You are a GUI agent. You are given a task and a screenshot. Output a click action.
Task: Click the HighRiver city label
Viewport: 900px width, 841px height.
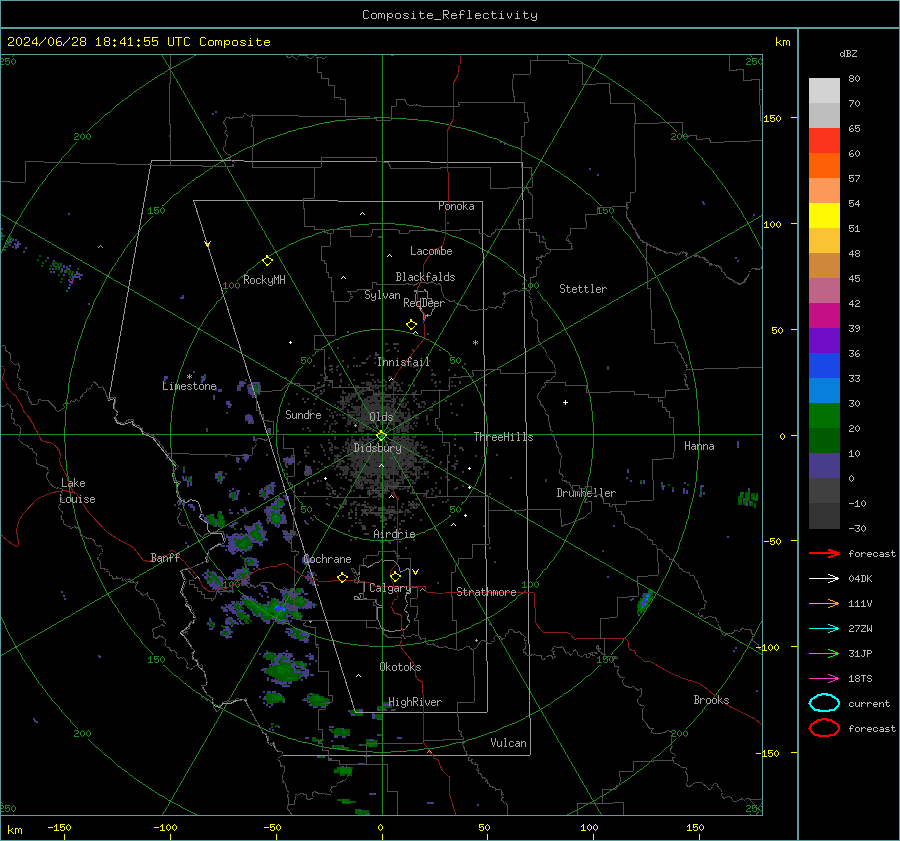coord(415,702)
